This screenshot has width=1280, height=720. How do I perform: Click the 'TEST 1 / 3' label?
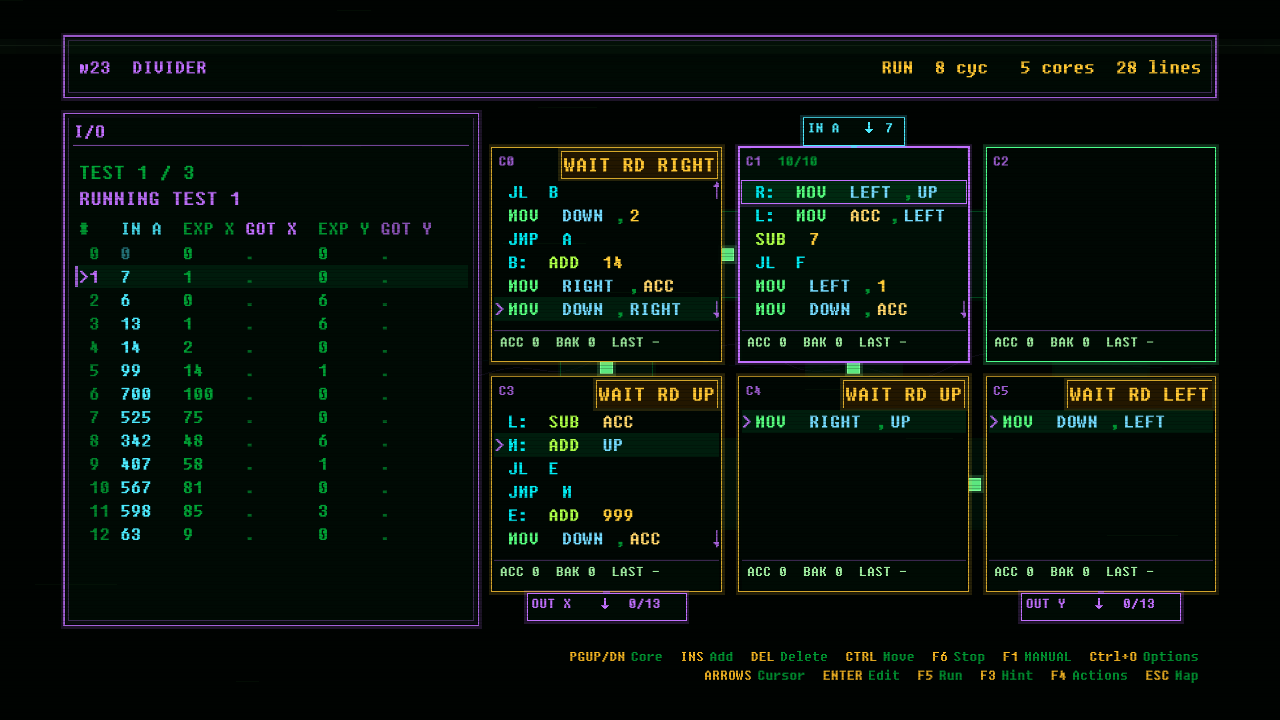point(137,173)
